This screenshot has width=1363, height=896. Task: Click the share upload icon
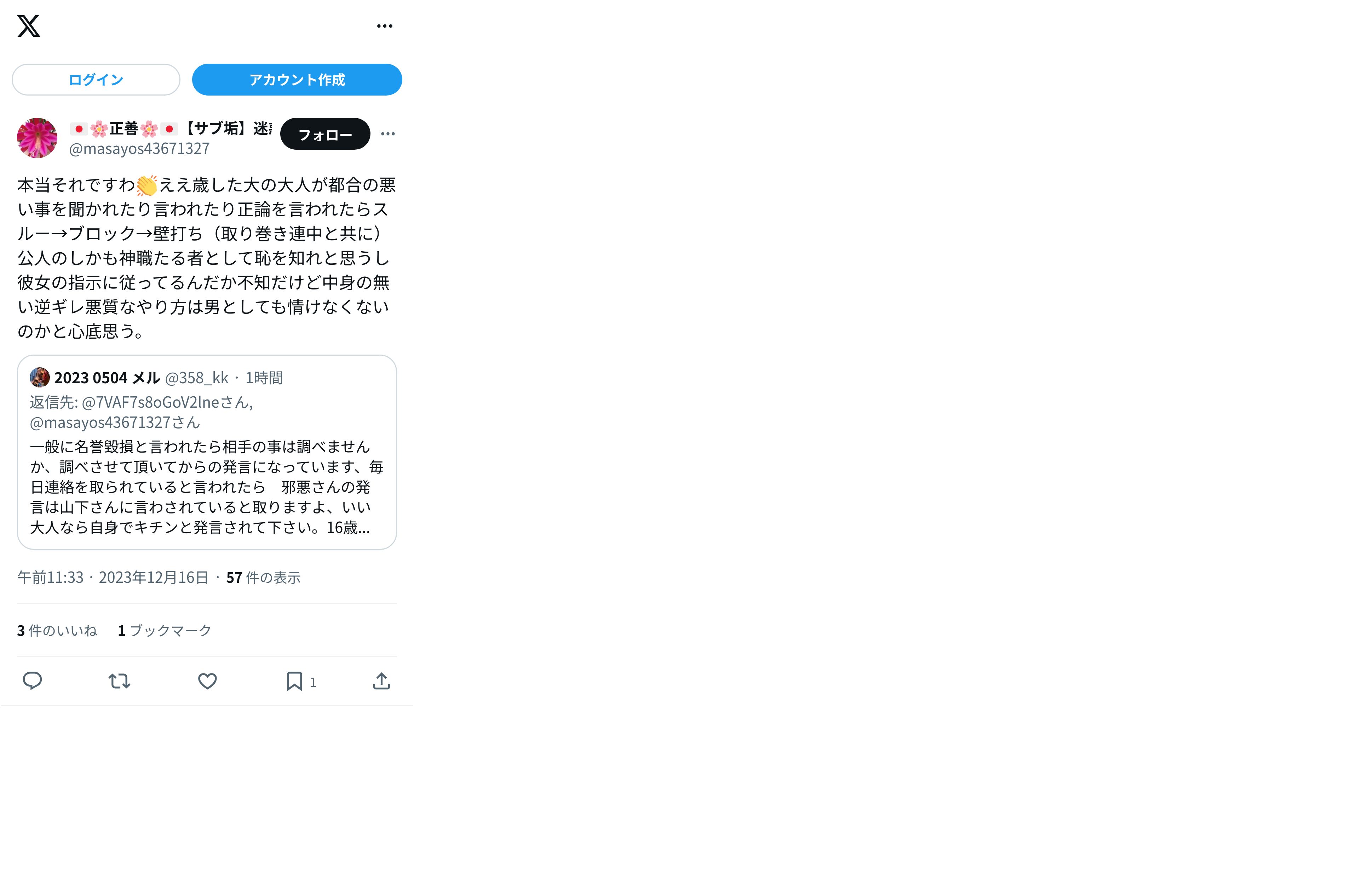[381, 681]
